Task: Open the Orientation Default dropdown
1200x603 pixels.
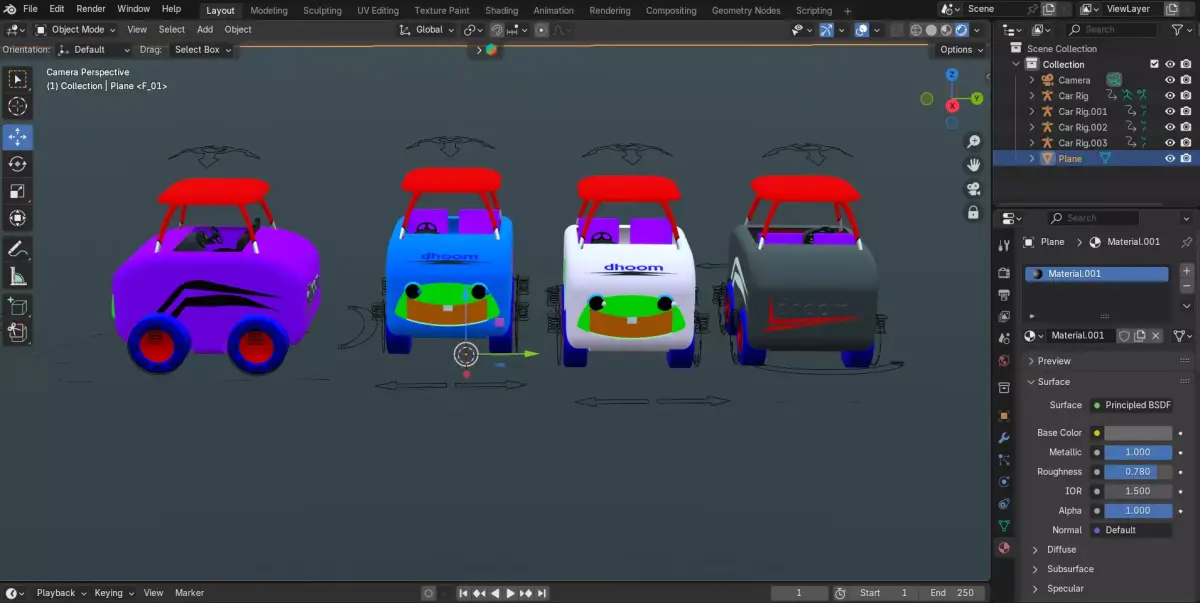Action: click(x=94, y=49)
